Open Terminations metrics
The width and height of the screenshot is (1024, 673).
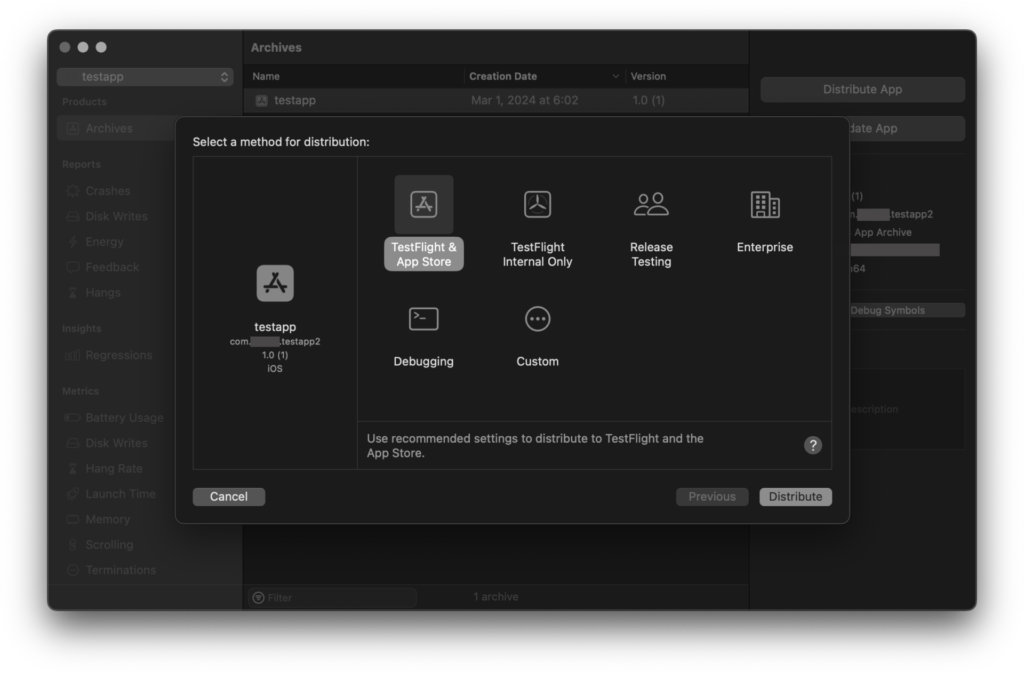(x=121, y=570)
